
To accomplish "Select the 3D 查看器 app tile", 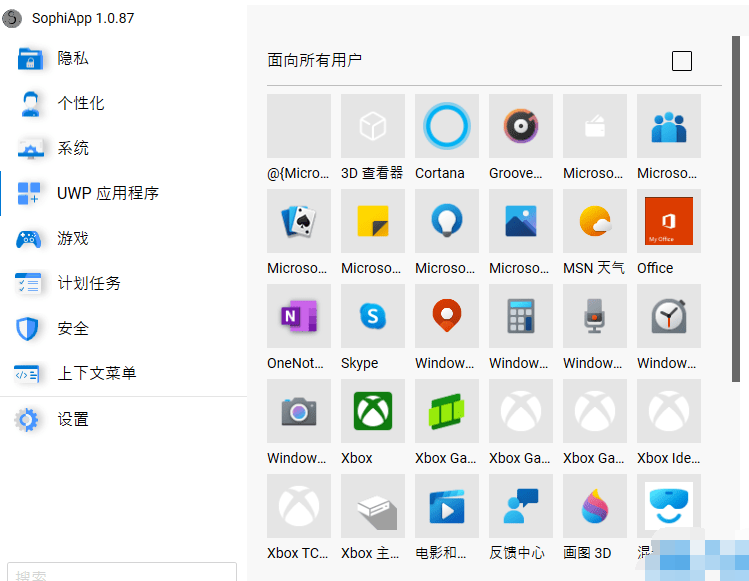I will point(373,126).
